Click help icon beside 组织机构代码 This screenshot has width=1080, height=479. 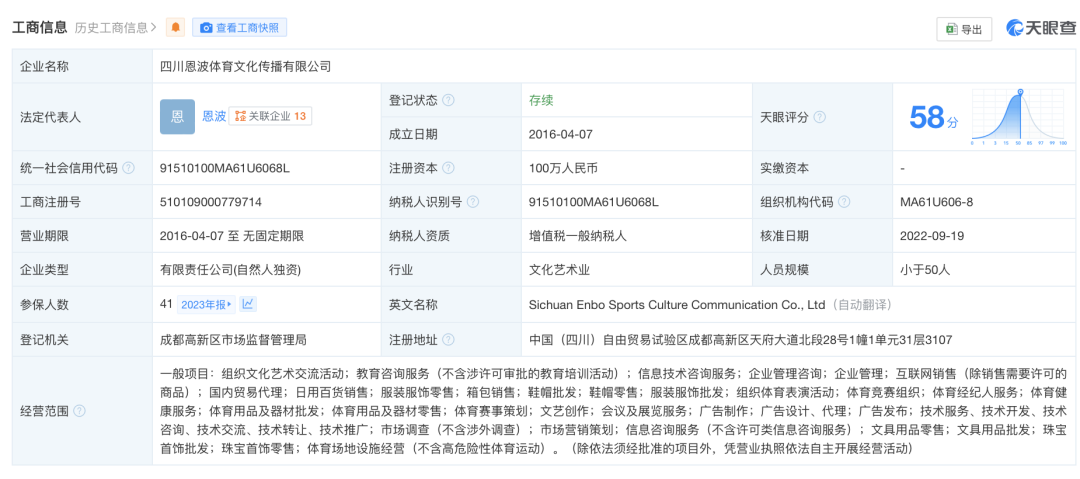tap(842, 202)
